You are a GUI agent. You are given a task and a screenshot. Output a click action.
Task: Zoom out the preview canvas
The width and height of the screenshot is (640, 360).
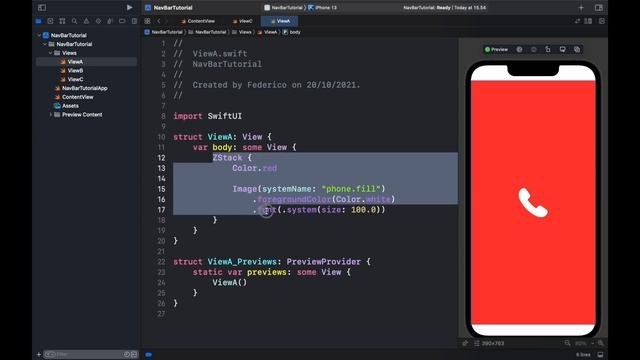pos(567,343)
